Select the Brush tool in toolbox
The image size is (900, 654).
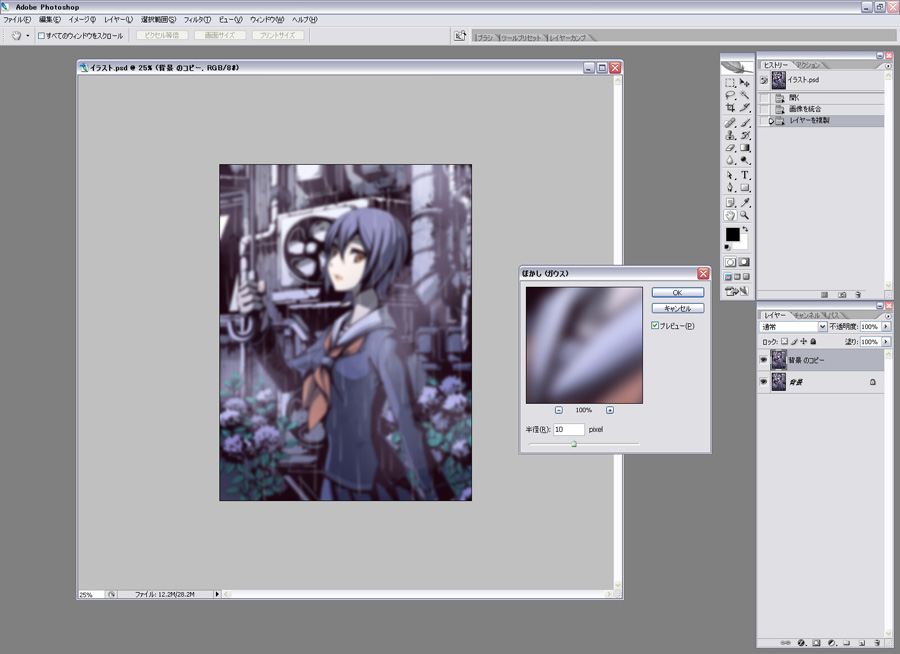click(x=744, y=123)
